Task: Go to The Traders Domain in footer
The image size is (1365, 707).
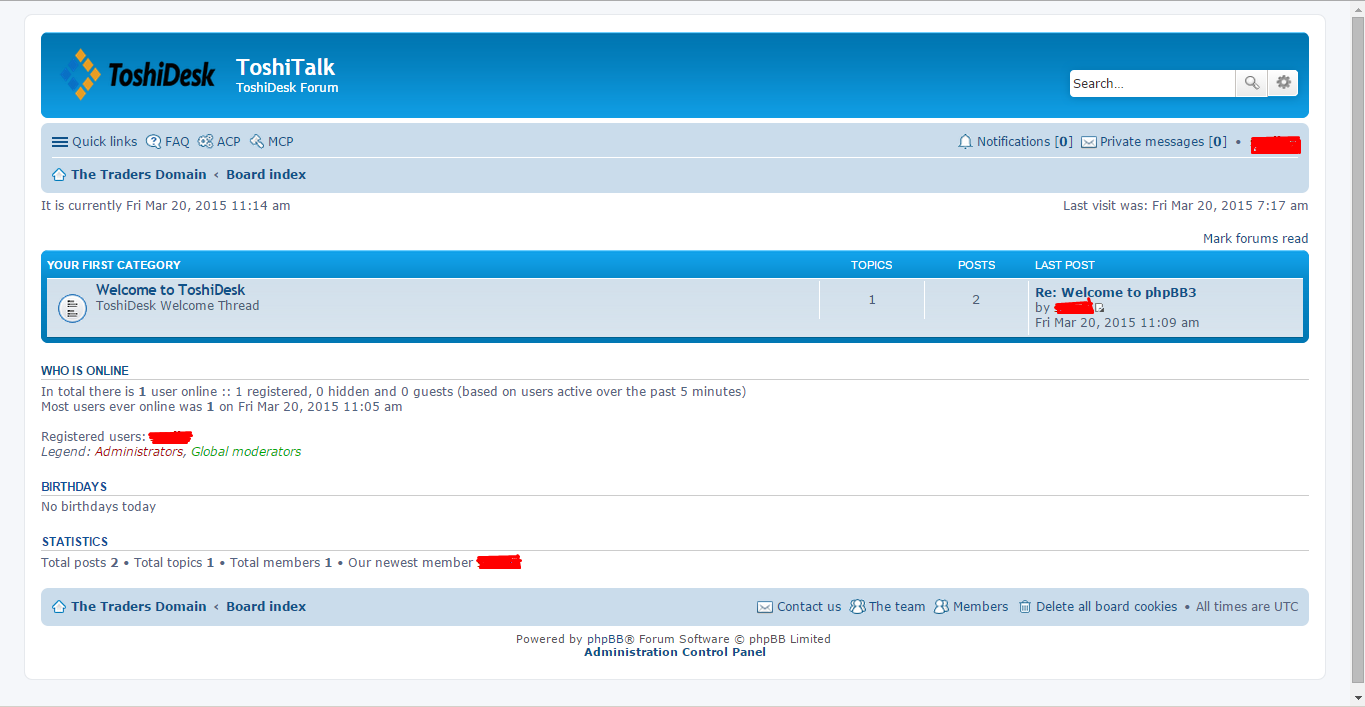Action: point(138,607)
